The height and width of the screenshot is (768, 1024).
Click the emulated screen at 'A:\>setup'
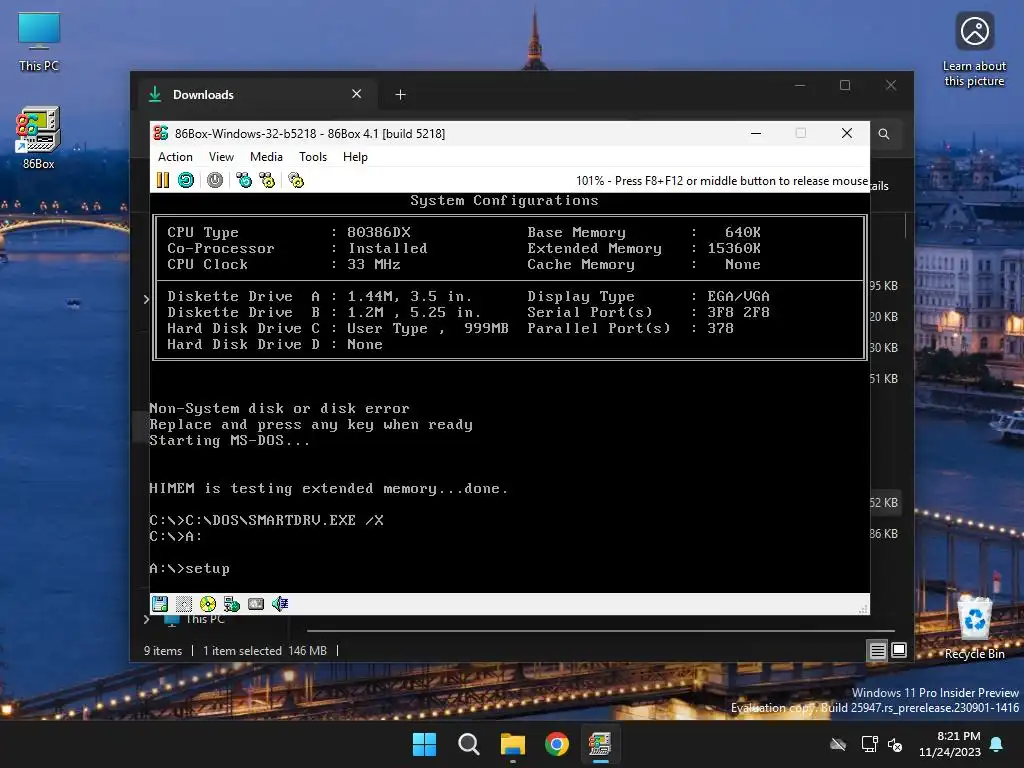[x=189, y=568]
